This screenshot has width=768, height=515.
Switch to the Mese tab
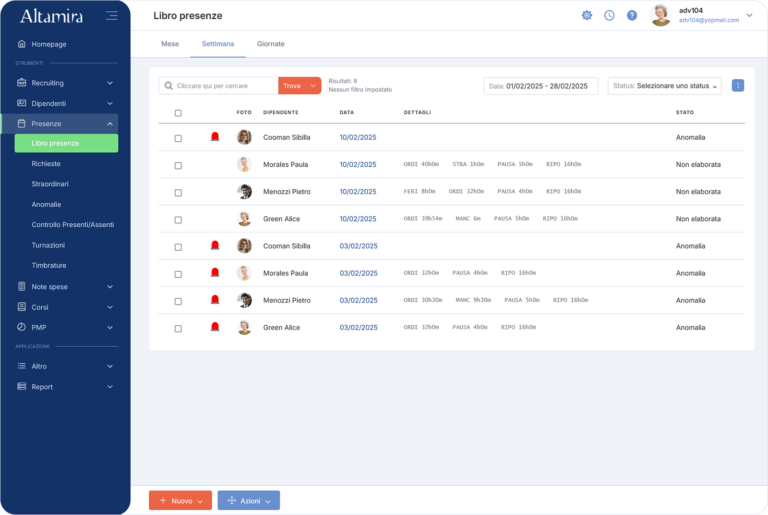click(170, 44)
